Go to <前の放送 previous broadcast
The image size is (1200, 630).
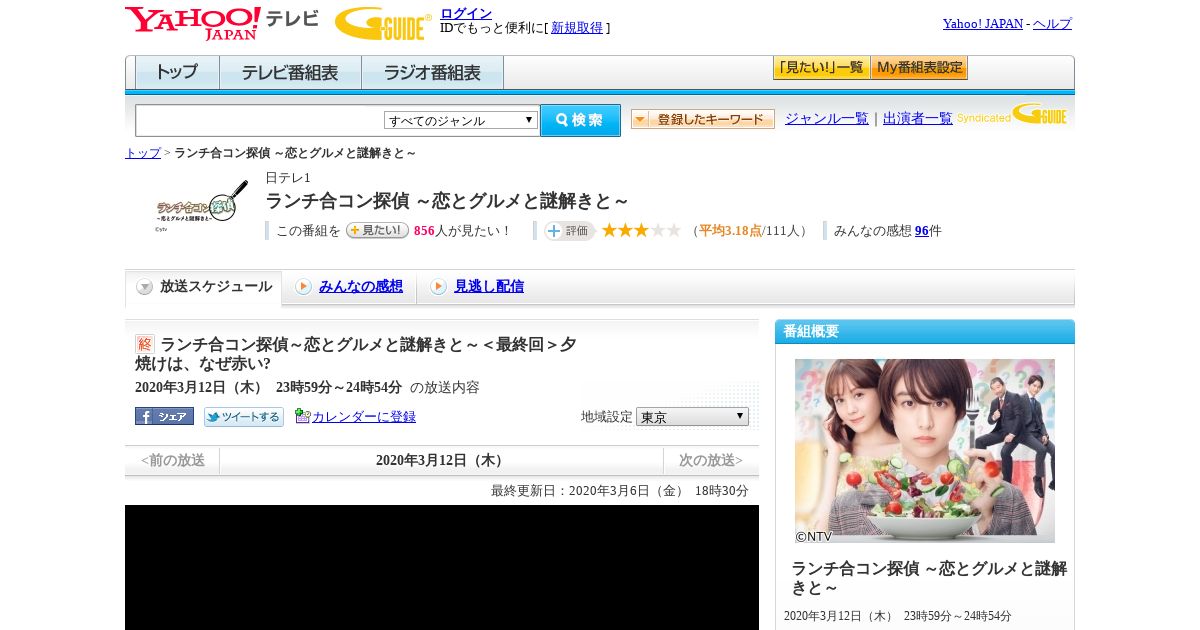tap(172, 461)
